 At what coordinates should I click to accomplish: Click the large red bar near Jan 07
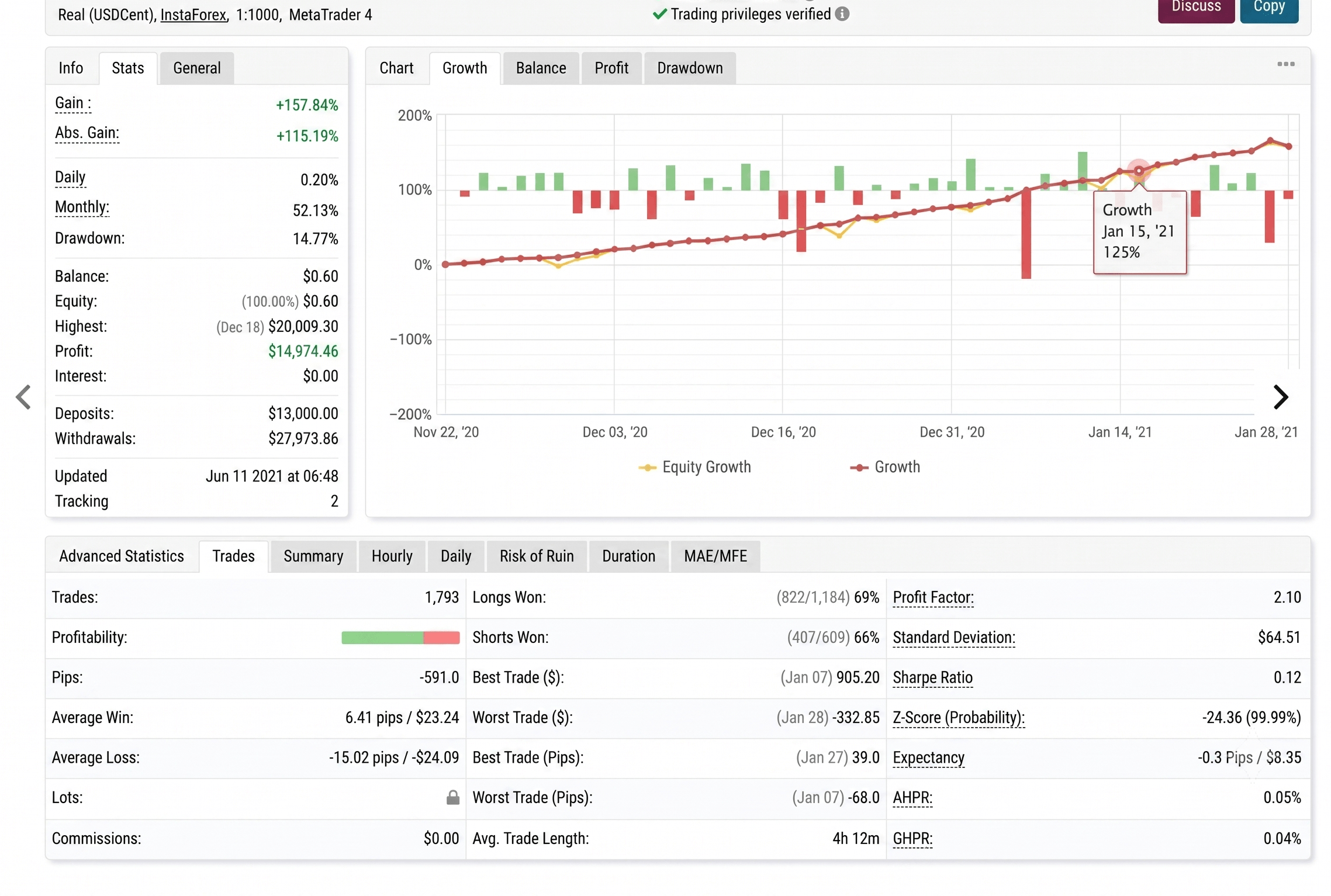point(1026,234)
